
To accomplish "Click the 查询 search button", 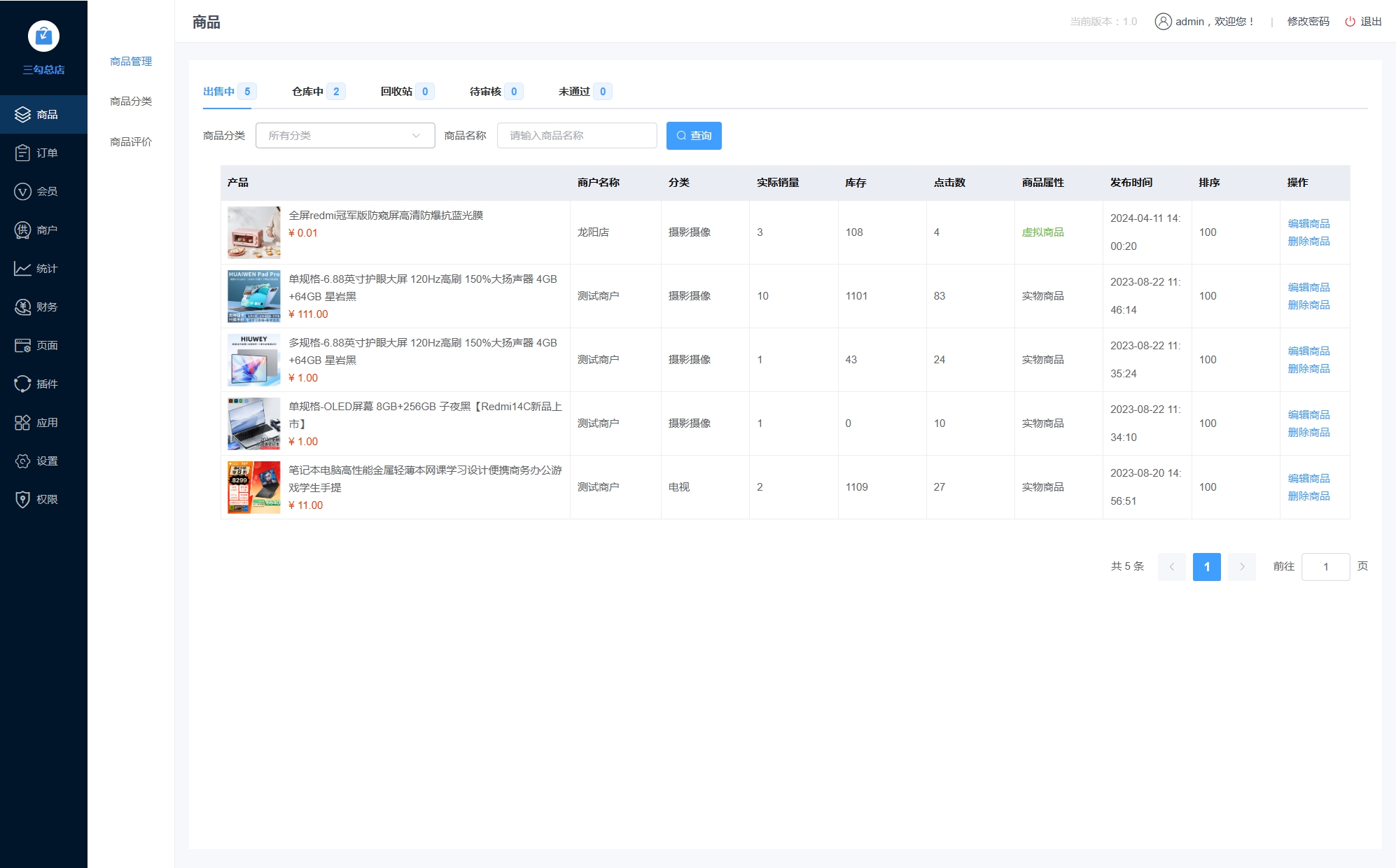I will coord(694,136).
